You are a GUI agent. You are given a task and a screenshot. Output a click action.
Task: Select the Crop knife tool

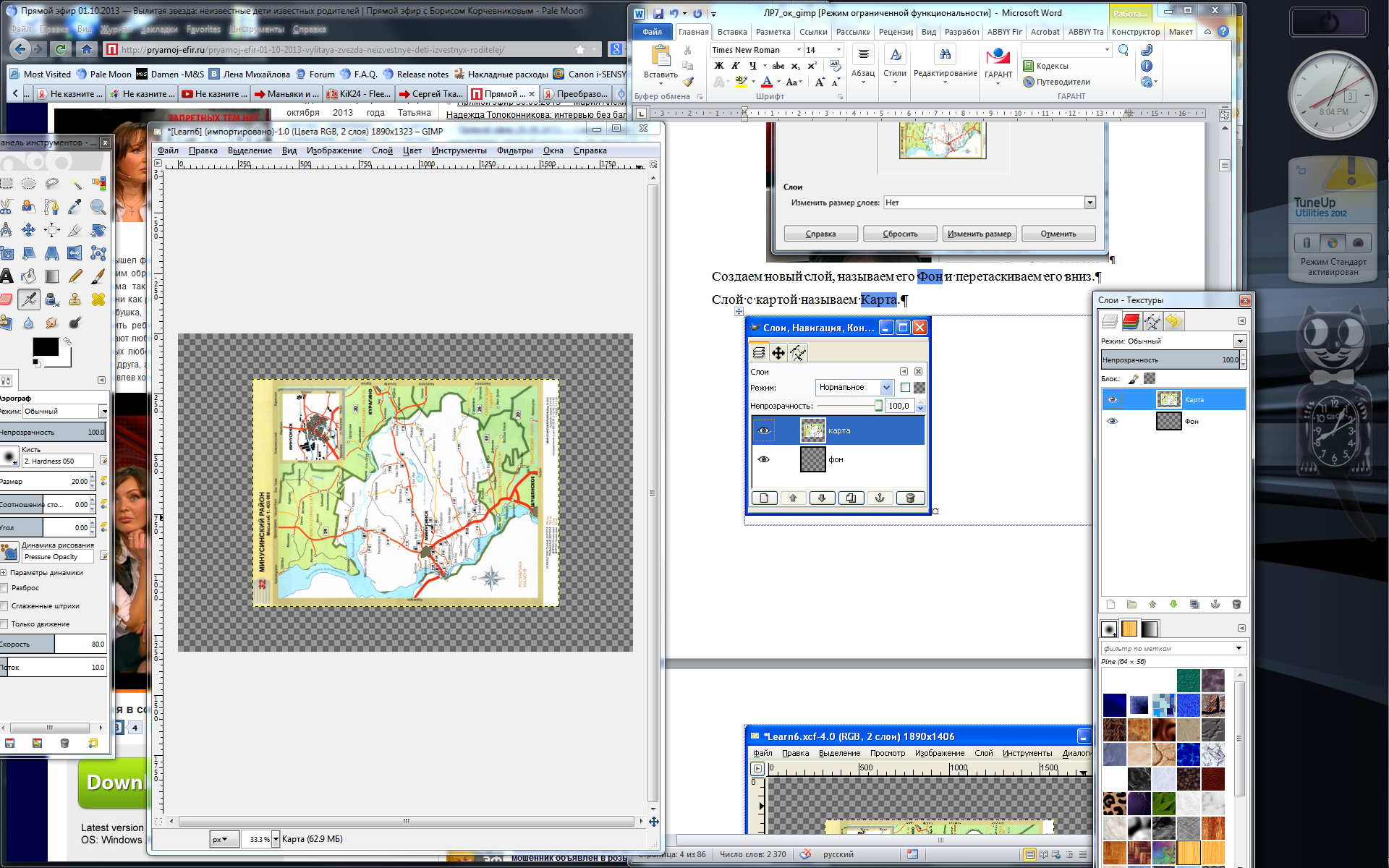[75, 230]
